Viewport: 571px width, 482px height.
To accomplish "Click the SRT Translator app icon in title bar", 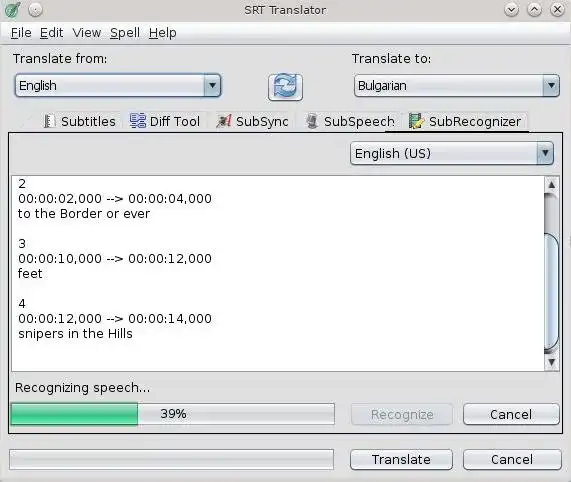I will click(12, 10).
